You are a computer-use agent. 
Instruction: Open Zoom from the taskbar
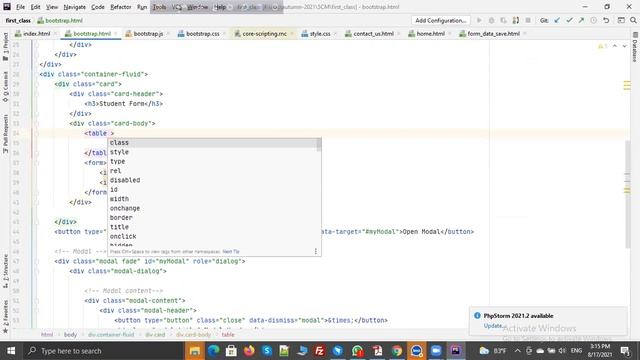pyautogui.click(x=436, y=351)
